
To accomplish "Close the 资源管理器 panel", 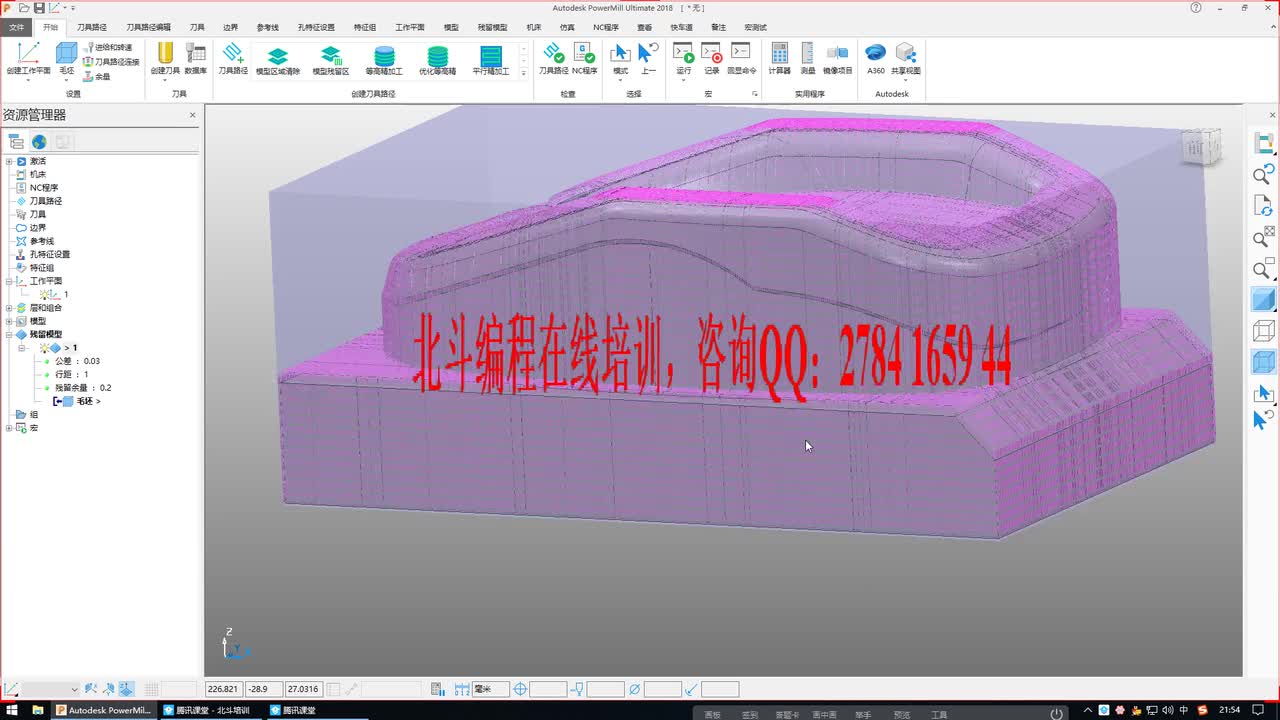I will [193, 115].
